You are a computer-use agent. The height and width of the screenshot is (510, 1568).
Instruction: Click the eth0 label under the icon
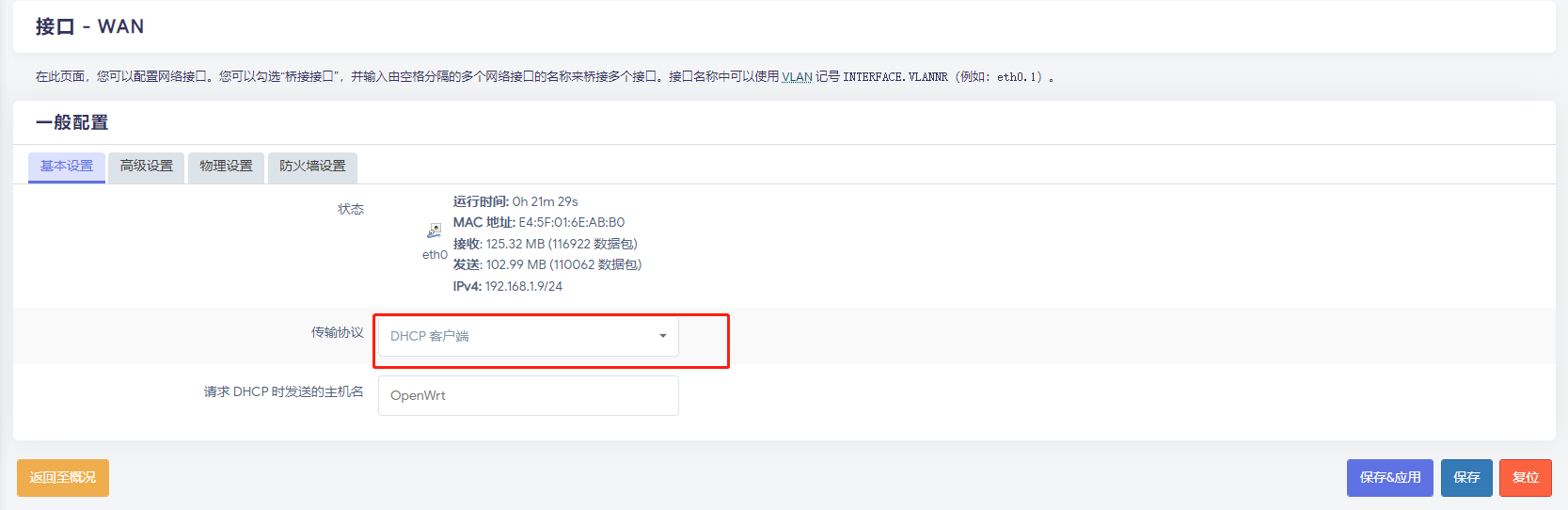pyautogui.click(x=435, y=255)
